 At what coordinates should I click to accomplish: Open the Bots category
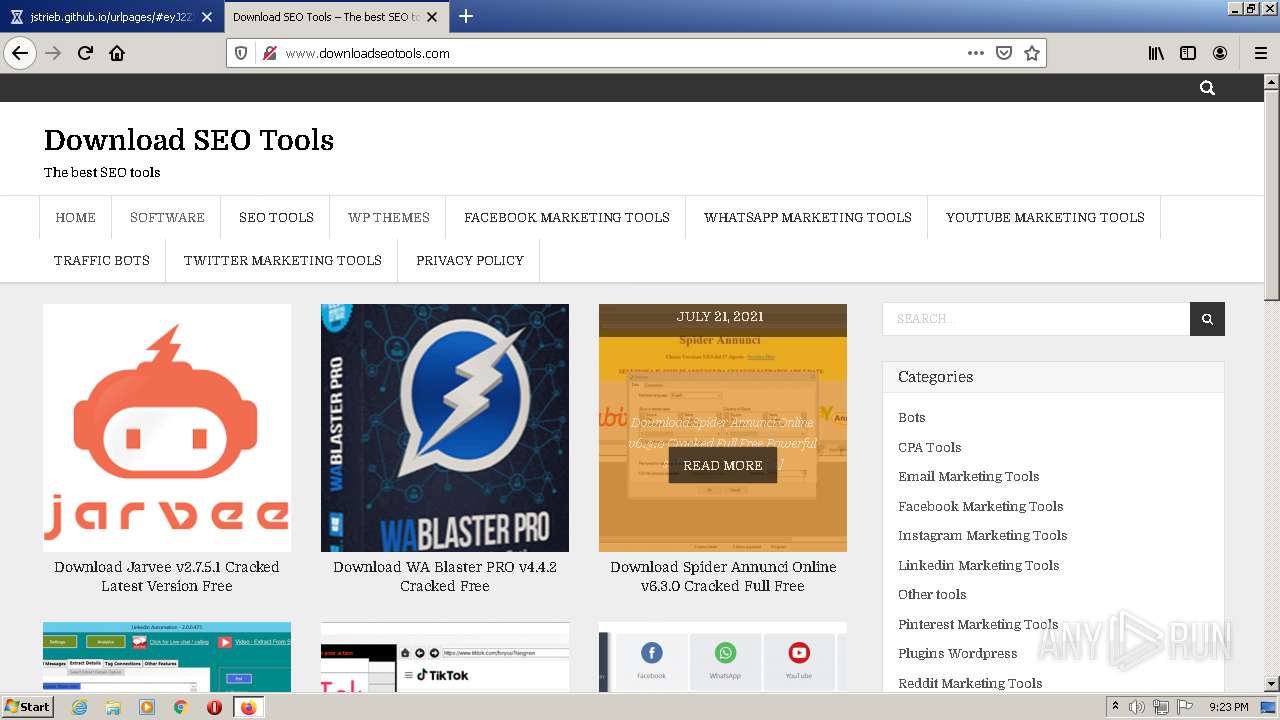[912, 417]
